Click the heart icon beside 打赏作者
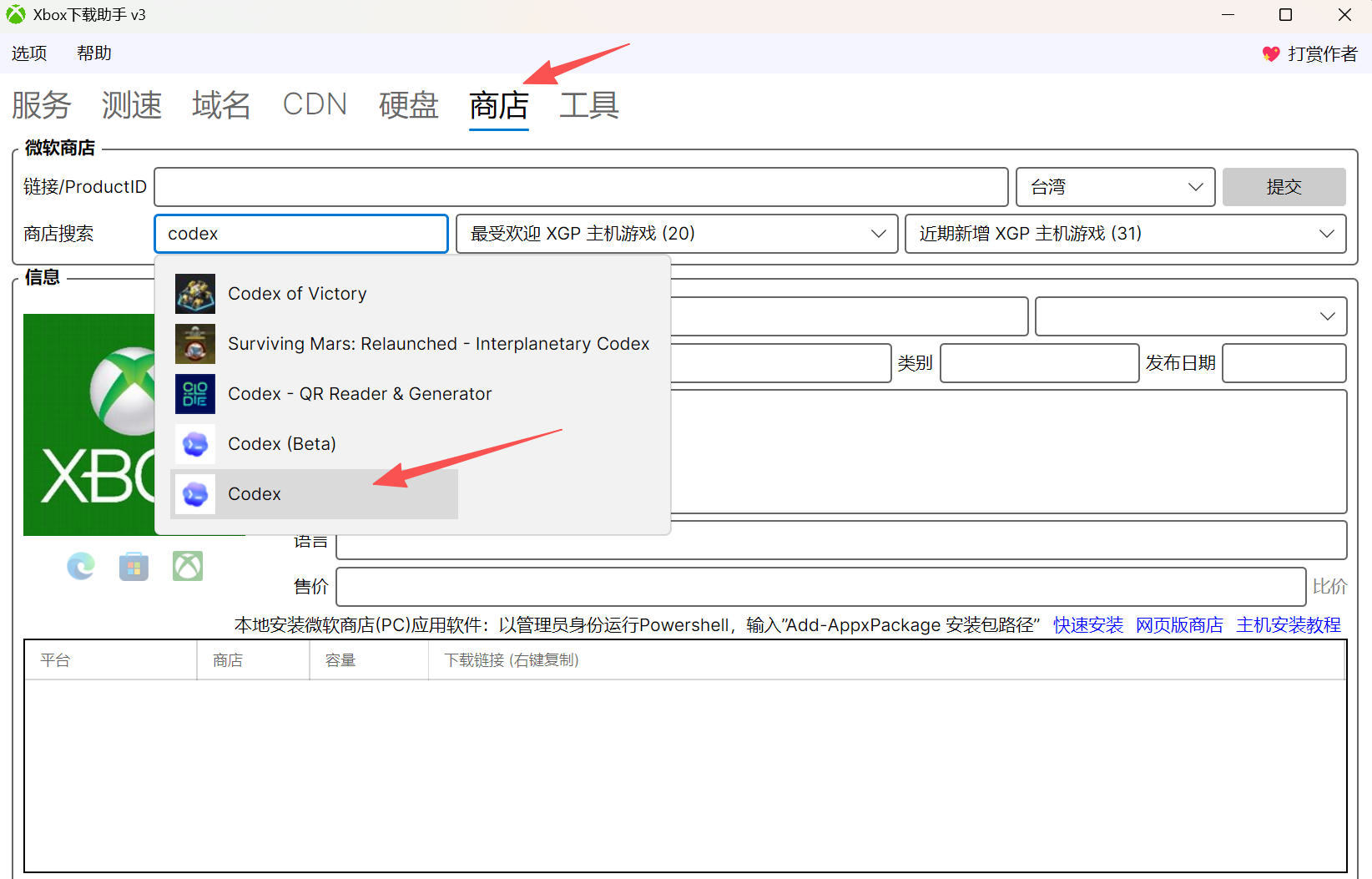Viewport: 1372px width, 879px height. (1271, 53)
